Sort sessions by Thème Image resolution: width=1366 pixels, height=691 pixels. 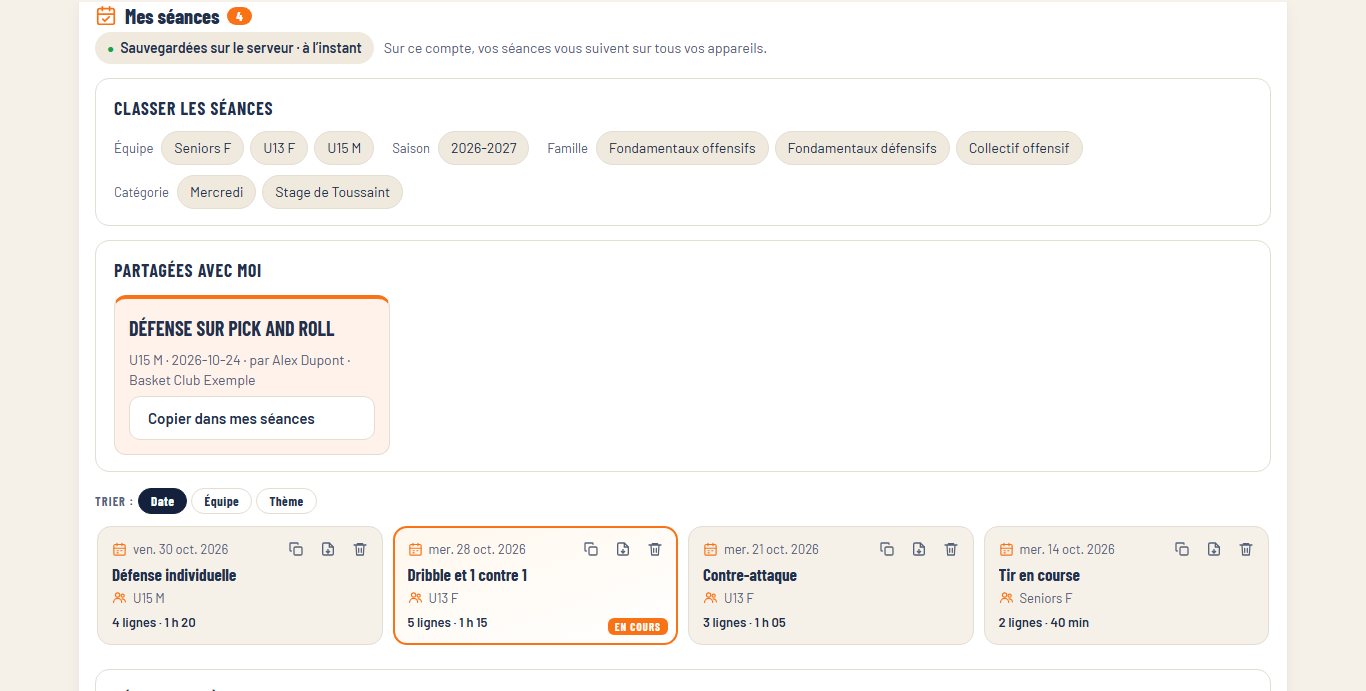click(x=286, y=501)
